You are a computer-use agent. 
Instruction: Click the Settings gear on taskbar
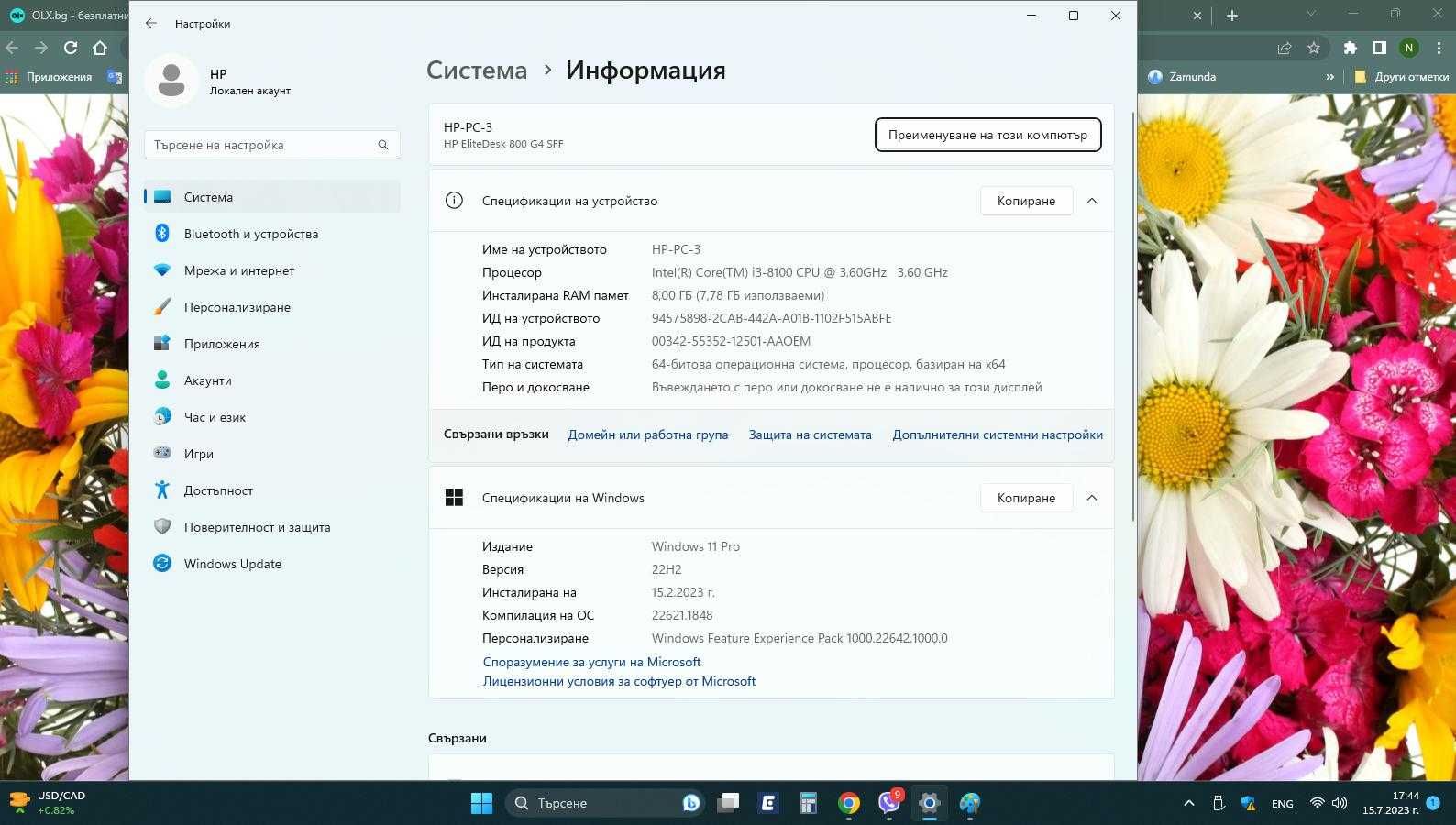(x=930, y=803)
